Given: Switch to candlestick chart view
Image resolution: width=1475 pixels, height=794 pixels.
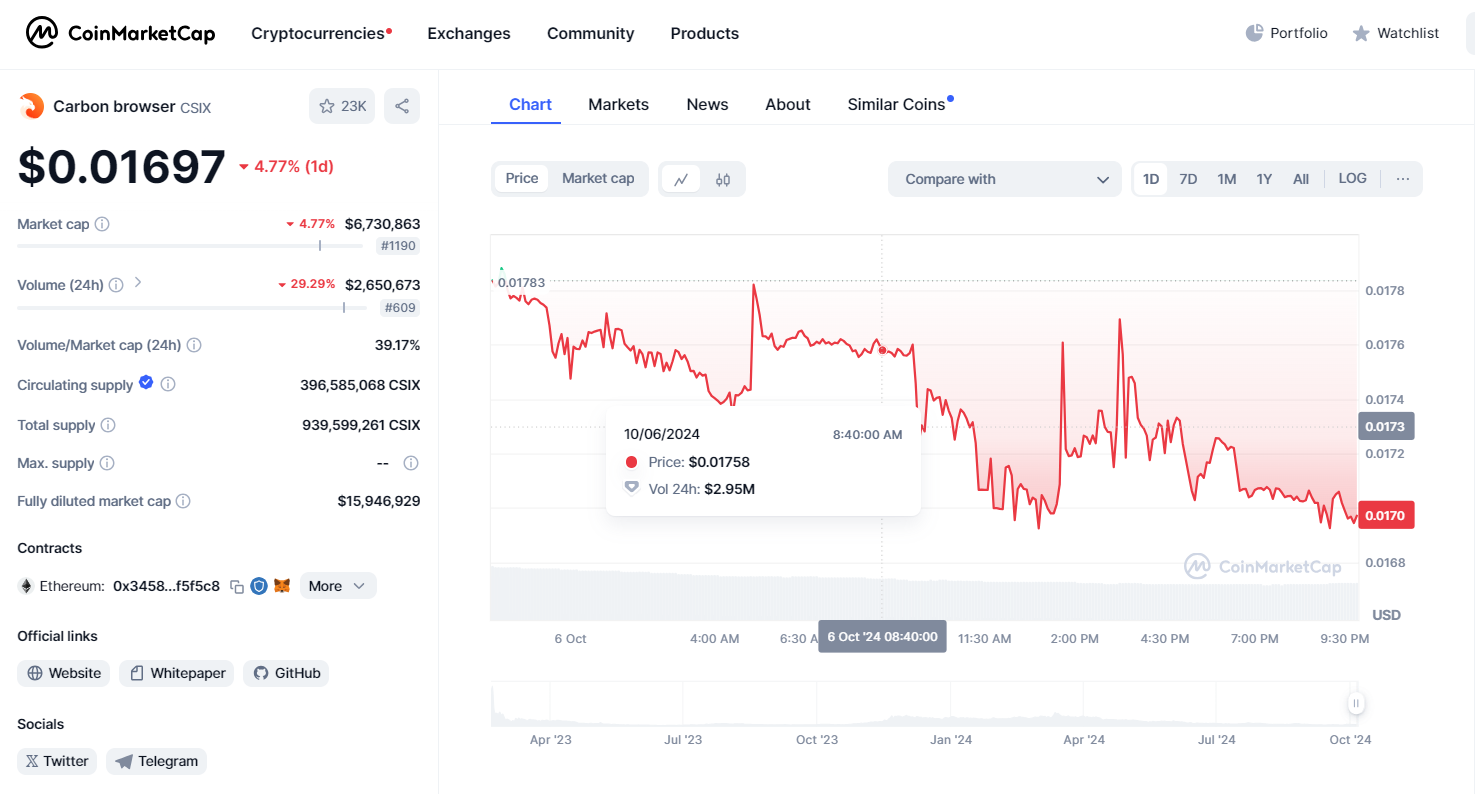Looking at the screenshot, I should tap(723, 180).
